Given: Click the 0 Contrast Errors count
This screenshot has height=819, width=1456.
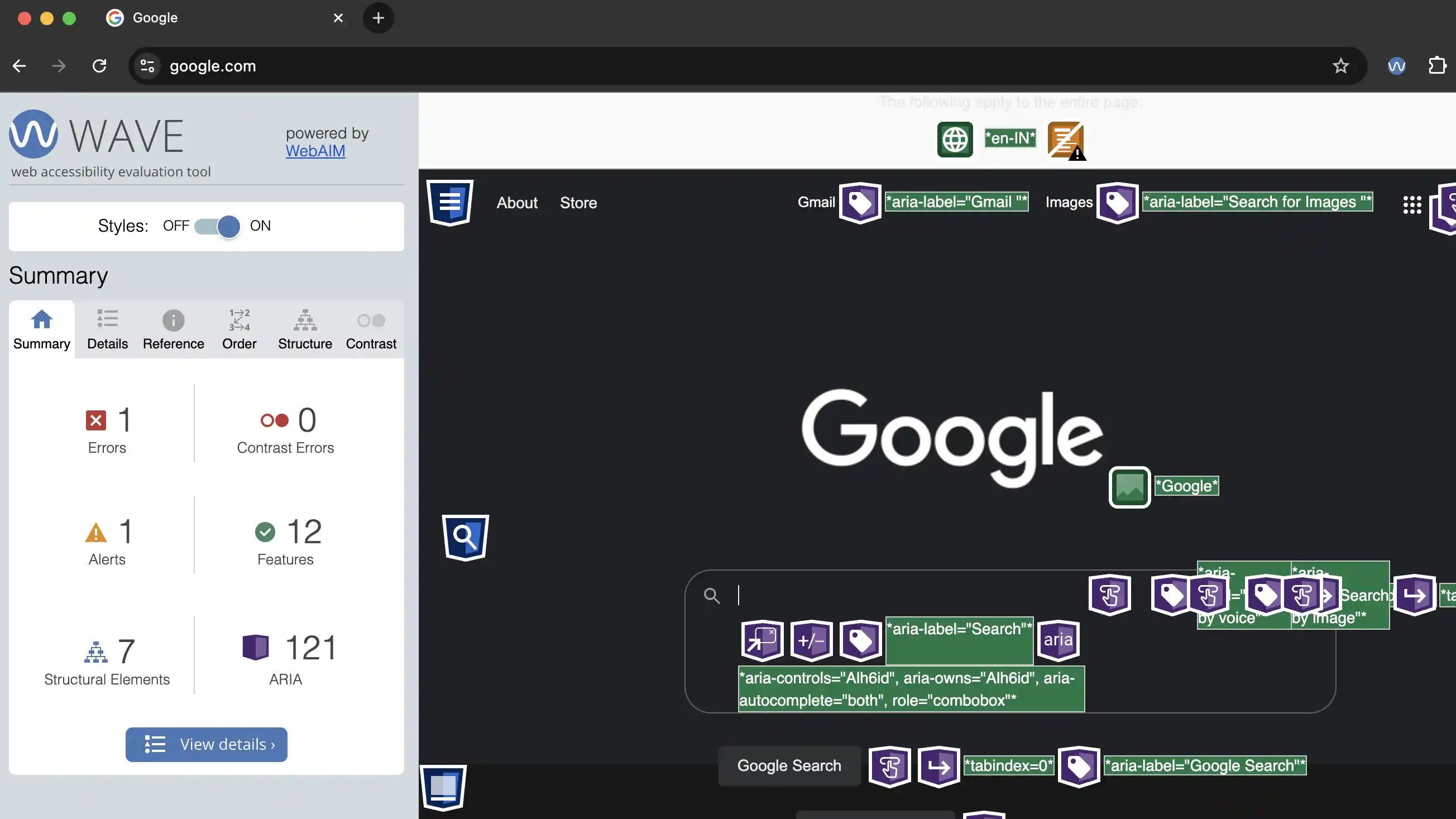Looking at the screenshot, I should click(x=285, y=429).
